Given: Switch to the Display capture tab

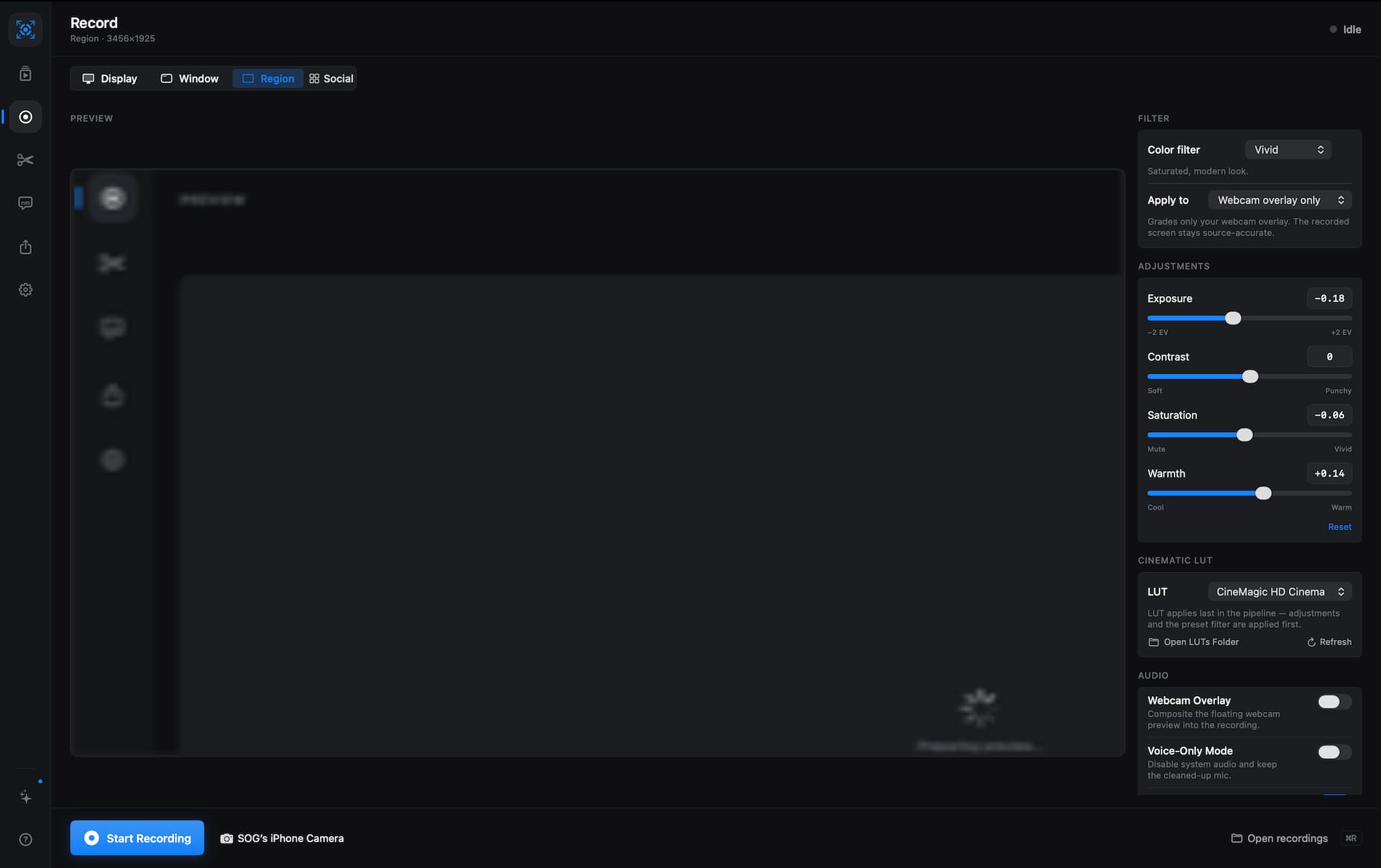Looking at the screenshot, I should pyautogui.click(x=110, y=78).
